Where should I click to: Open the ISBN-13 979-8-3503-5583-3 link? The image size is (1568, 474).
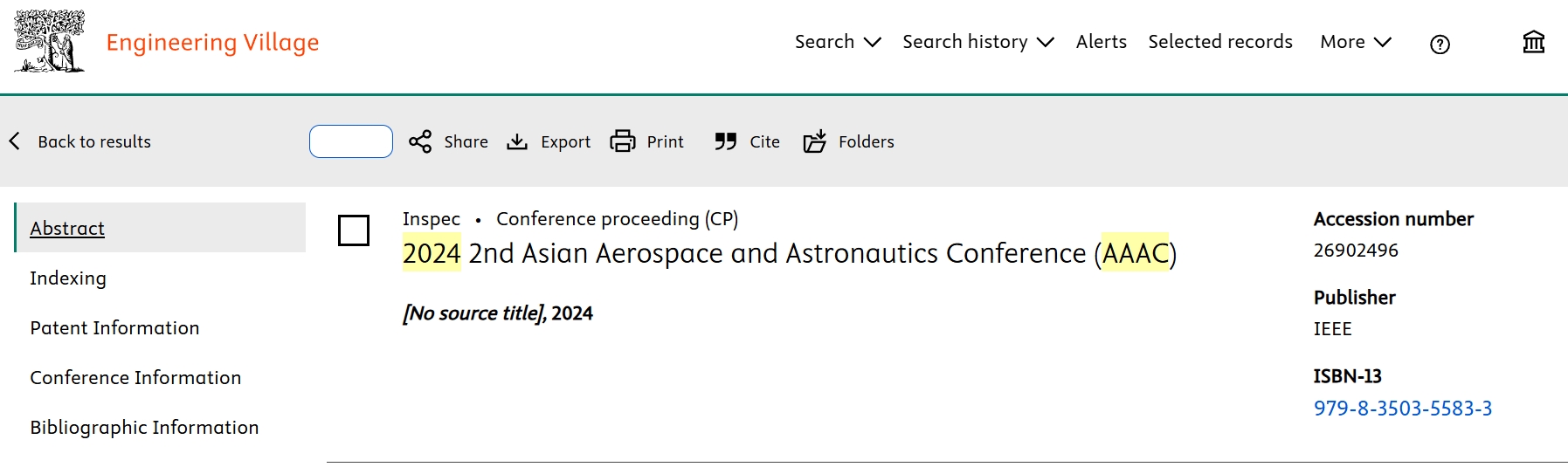click(x=1403, y=409)
